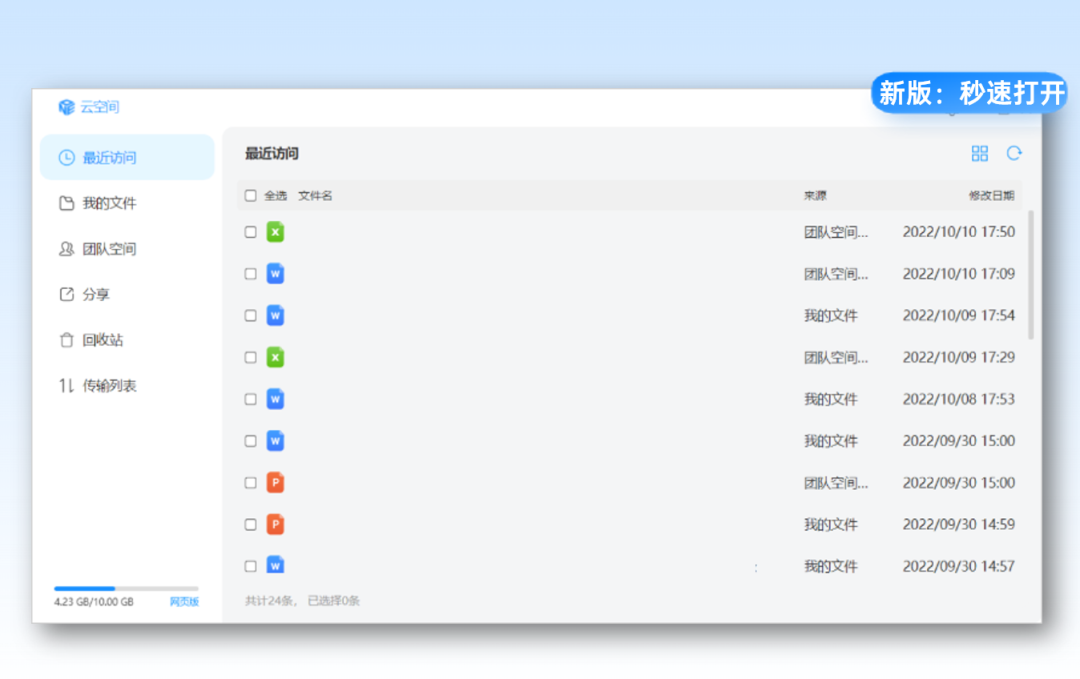Click the 已选择0条 status text

pyautogui.click(x=333, y=600)
